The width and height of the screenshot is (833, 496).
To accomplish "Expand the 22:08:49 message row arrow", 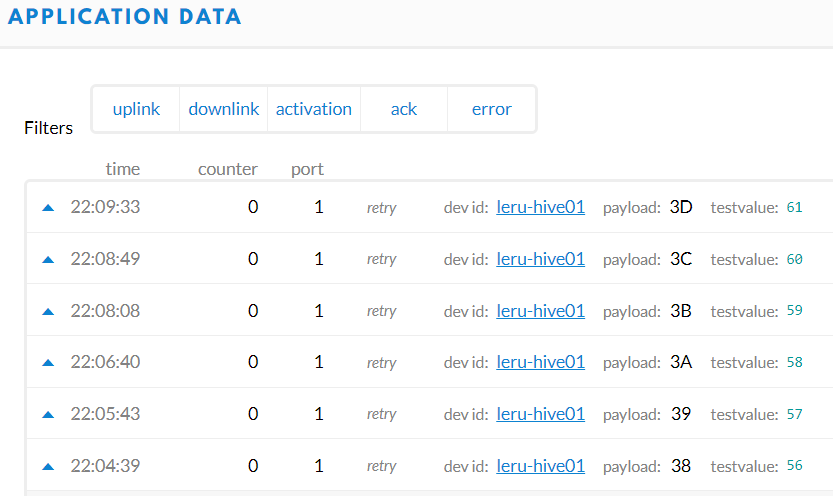I will pyautogui.click(x=47, y=259).
